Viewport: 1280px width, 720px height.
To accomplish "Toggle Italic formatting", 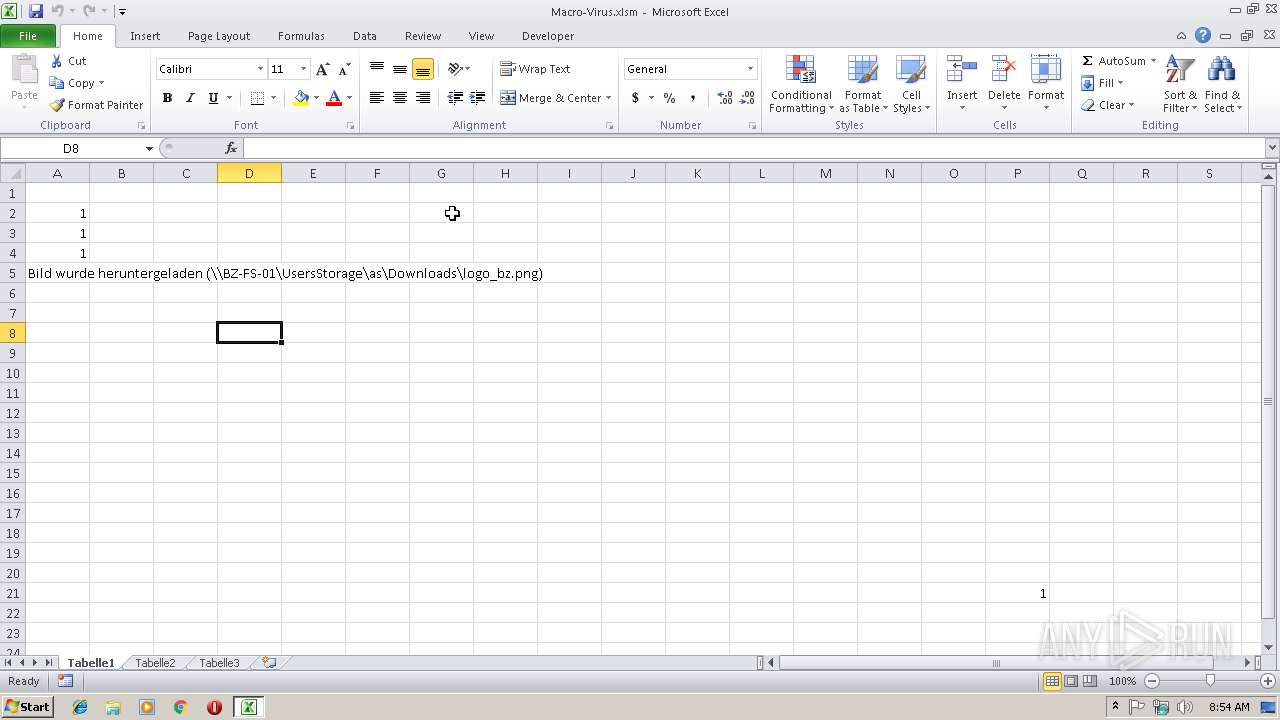I will tap(190, 98).
